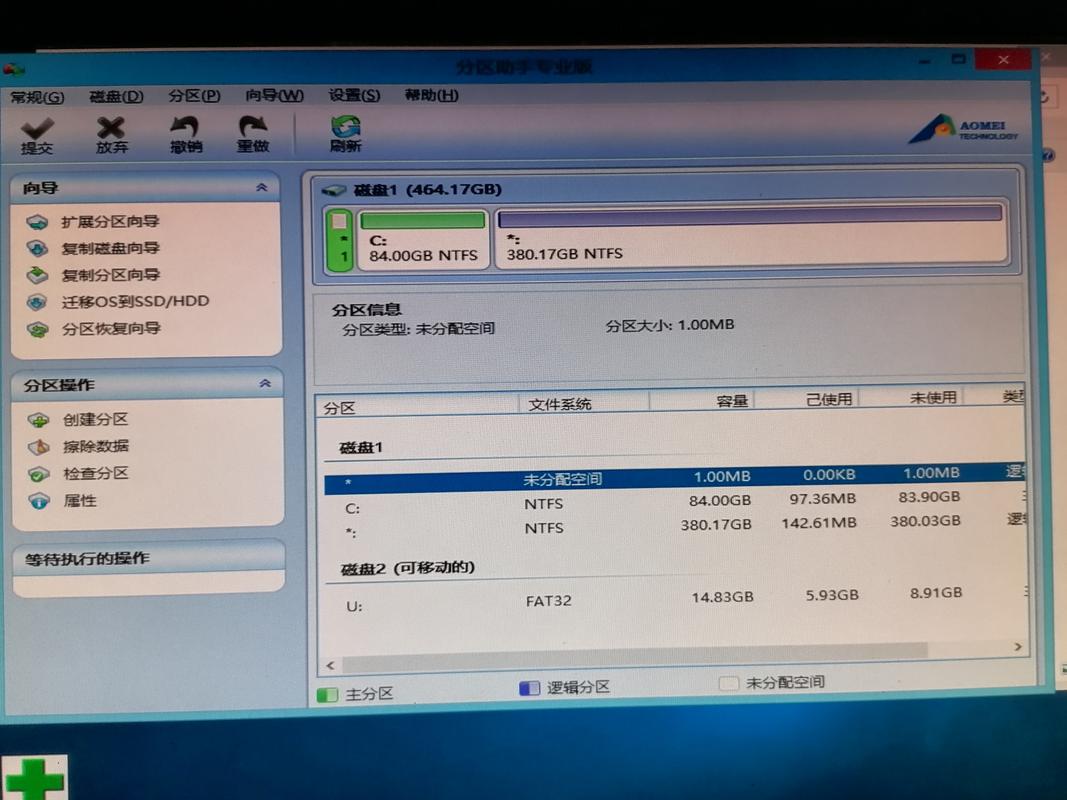
Task: Select the 380.17GB NTFS partition block
Action: coord(751,236)
